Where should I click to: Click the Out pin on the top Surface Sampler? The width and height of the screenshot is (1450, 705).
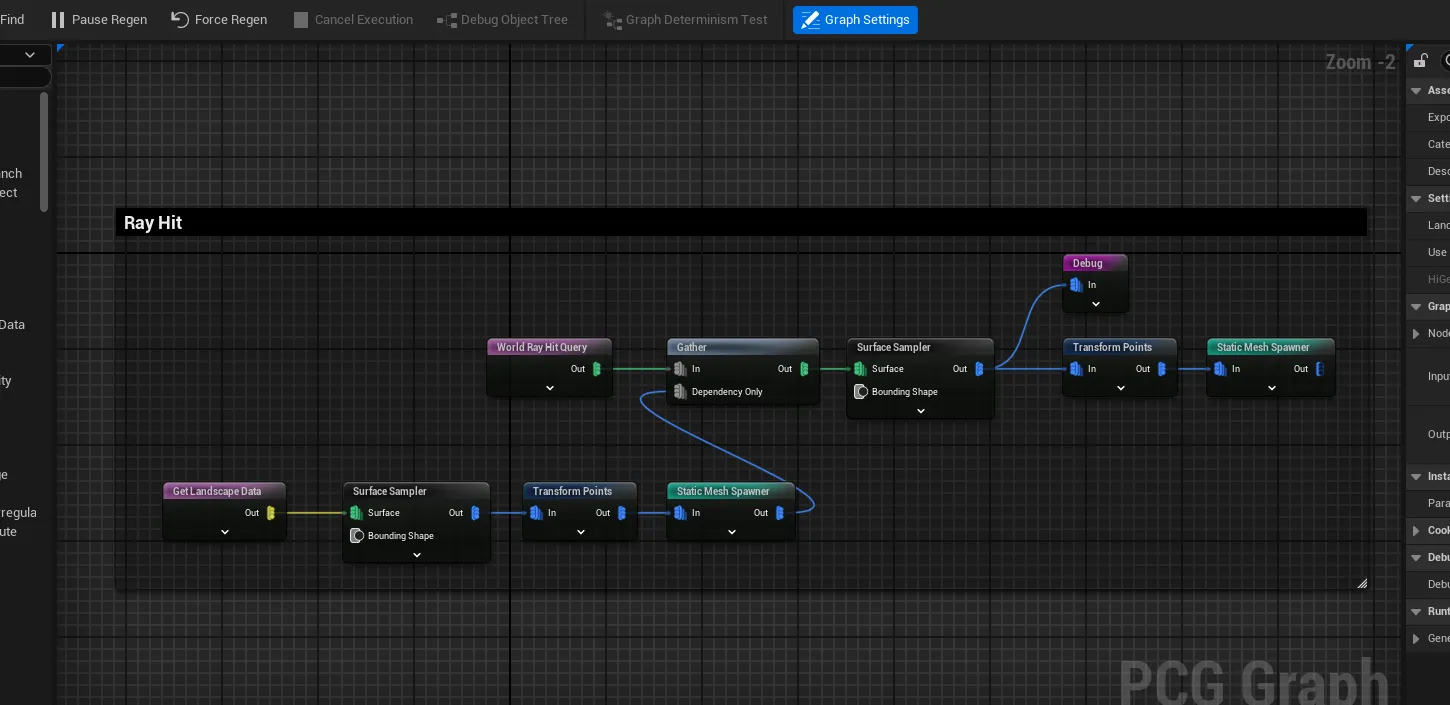979,369
